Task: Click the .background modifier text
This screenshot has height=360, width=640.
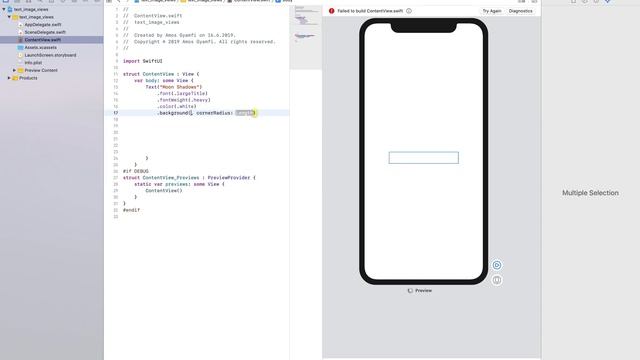Action: click(173, 113)
